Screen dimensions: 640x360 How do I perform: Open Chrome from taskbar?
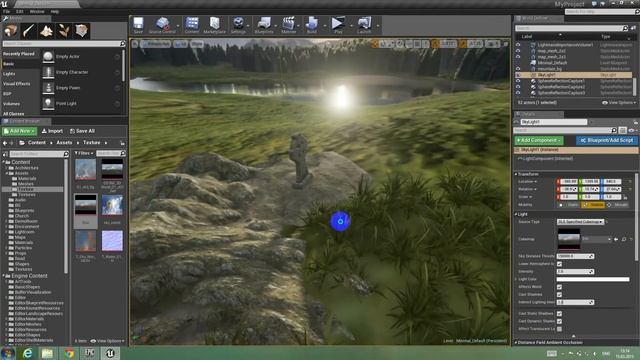coord(69,353)
